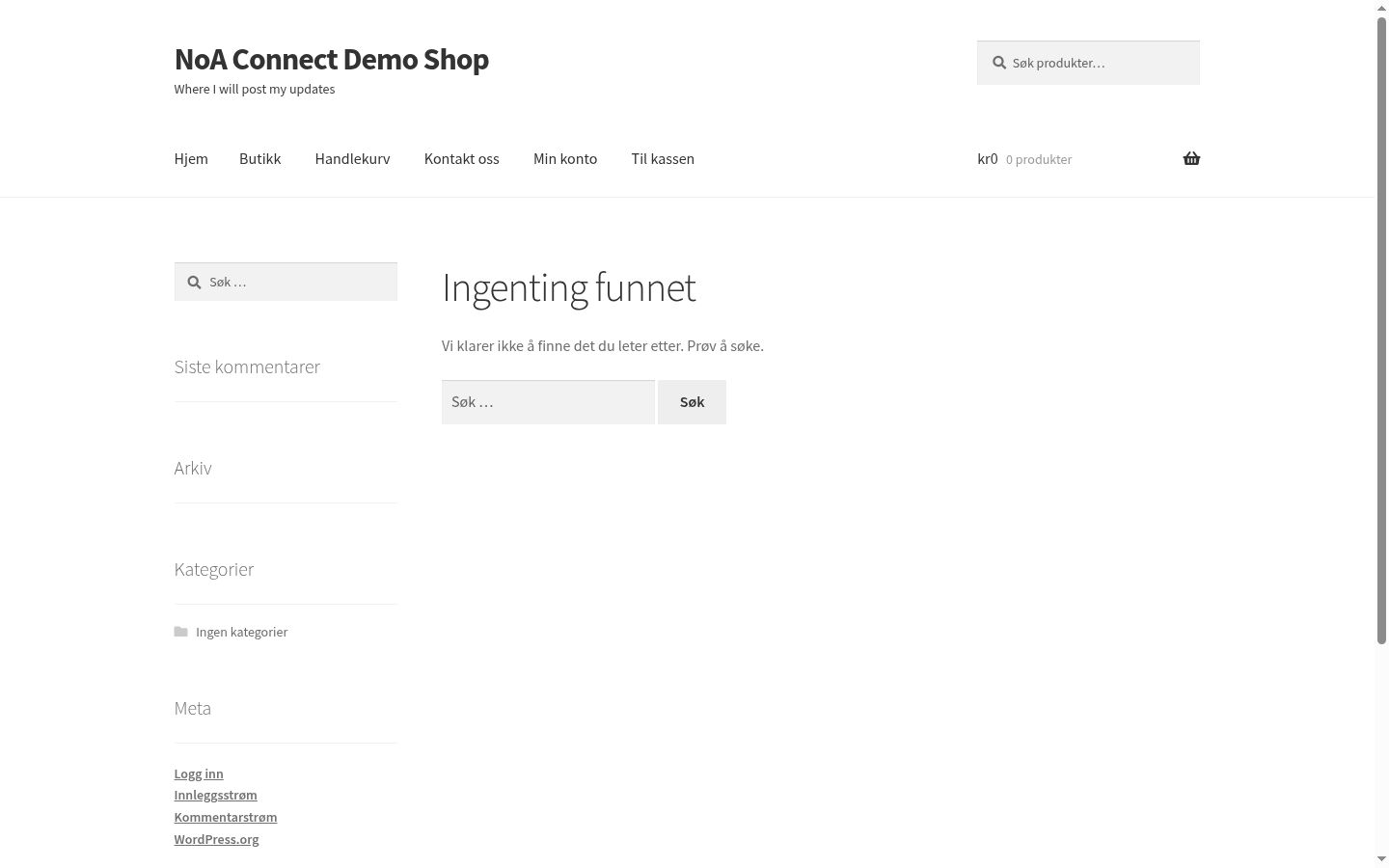Open the Hjem menu item
The height and width of the screenshot is (868, 1389).
191,158
